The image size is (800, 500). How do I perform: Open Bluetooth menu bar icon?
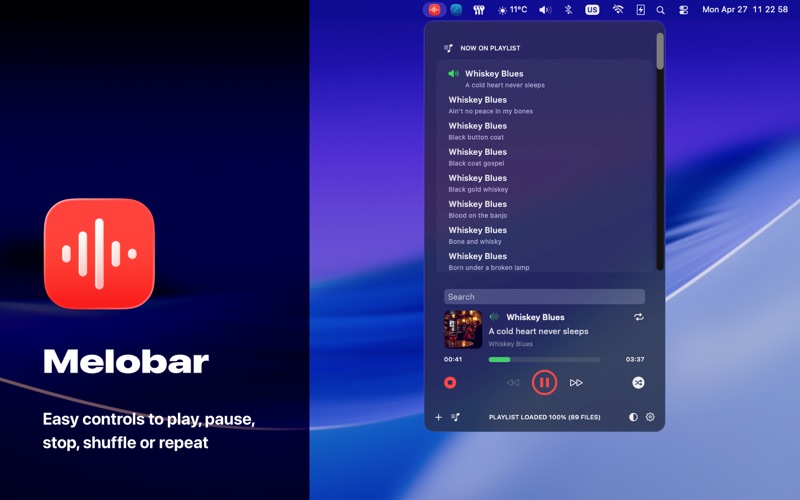tap(568, 10)
